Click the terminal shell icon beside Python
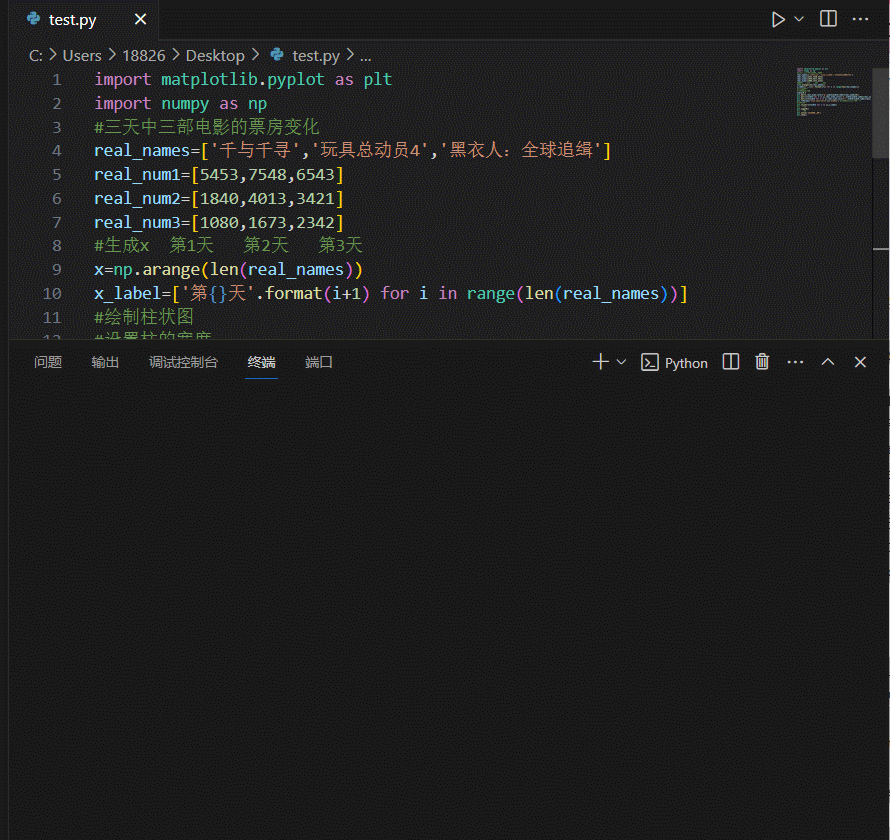Viewport: 890px width, 840px height. (x=649, y=362)
